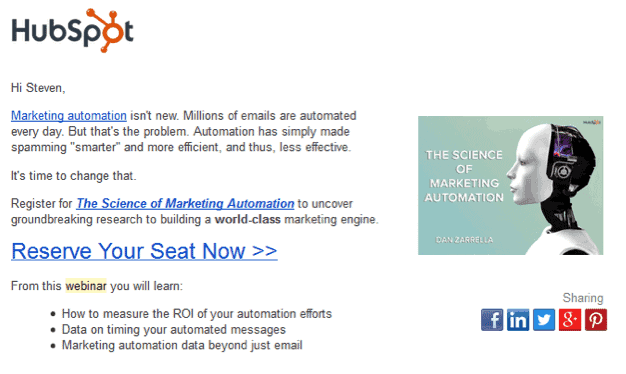Share using Google Plus icon
The width and height of the screenshot is (626, 374).
click(570, 320)
